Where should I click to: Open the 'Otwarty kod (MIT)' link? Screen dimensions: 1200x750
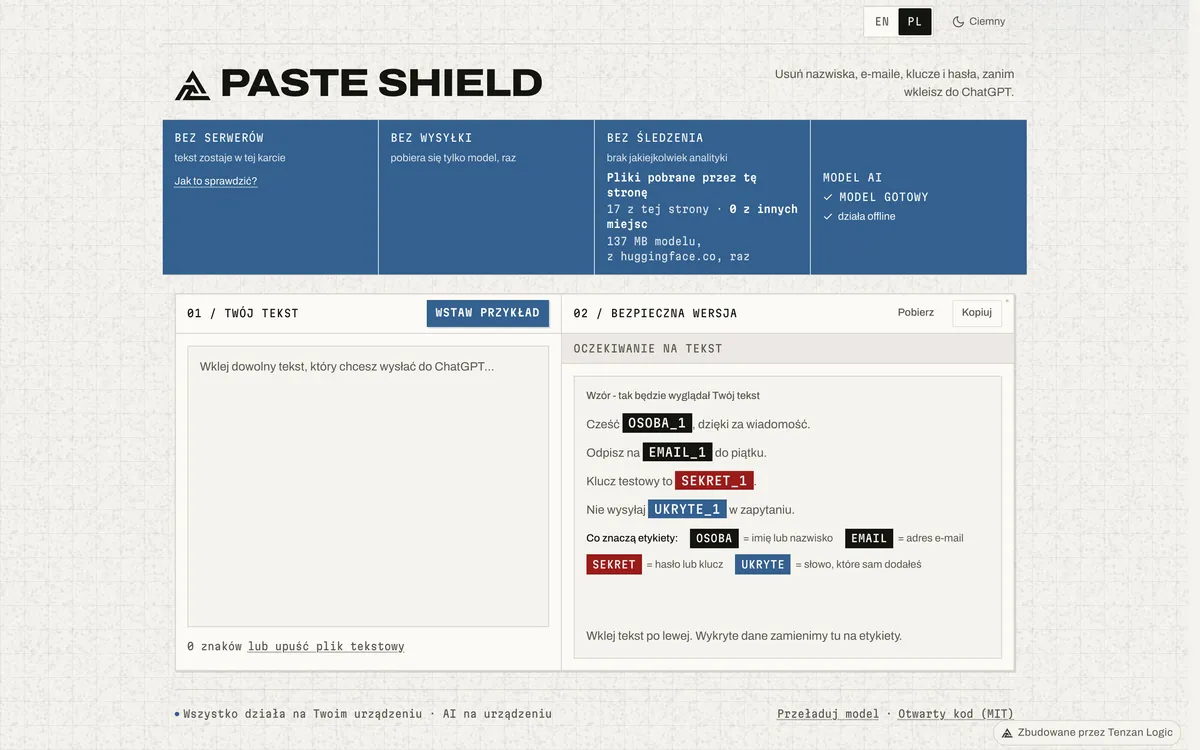point(956,714)
